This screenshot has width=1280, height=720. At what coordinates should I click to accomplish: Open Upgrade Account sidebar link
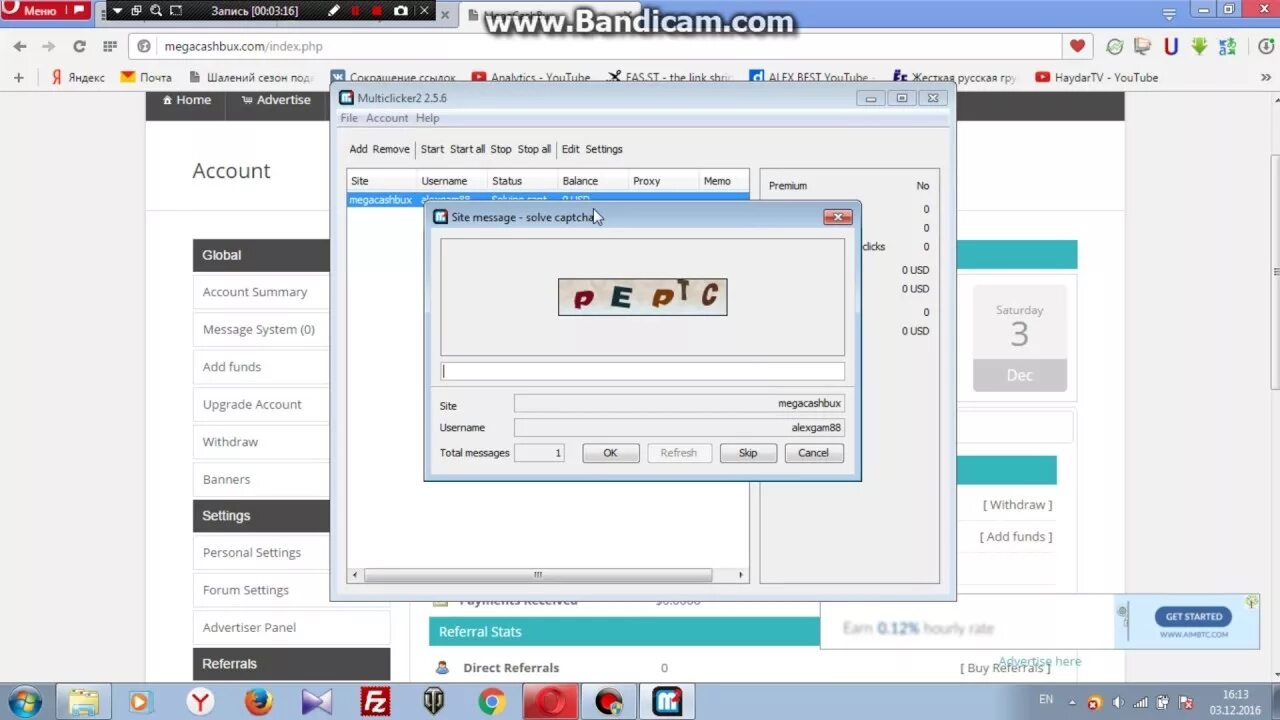[x=252, y=404]
